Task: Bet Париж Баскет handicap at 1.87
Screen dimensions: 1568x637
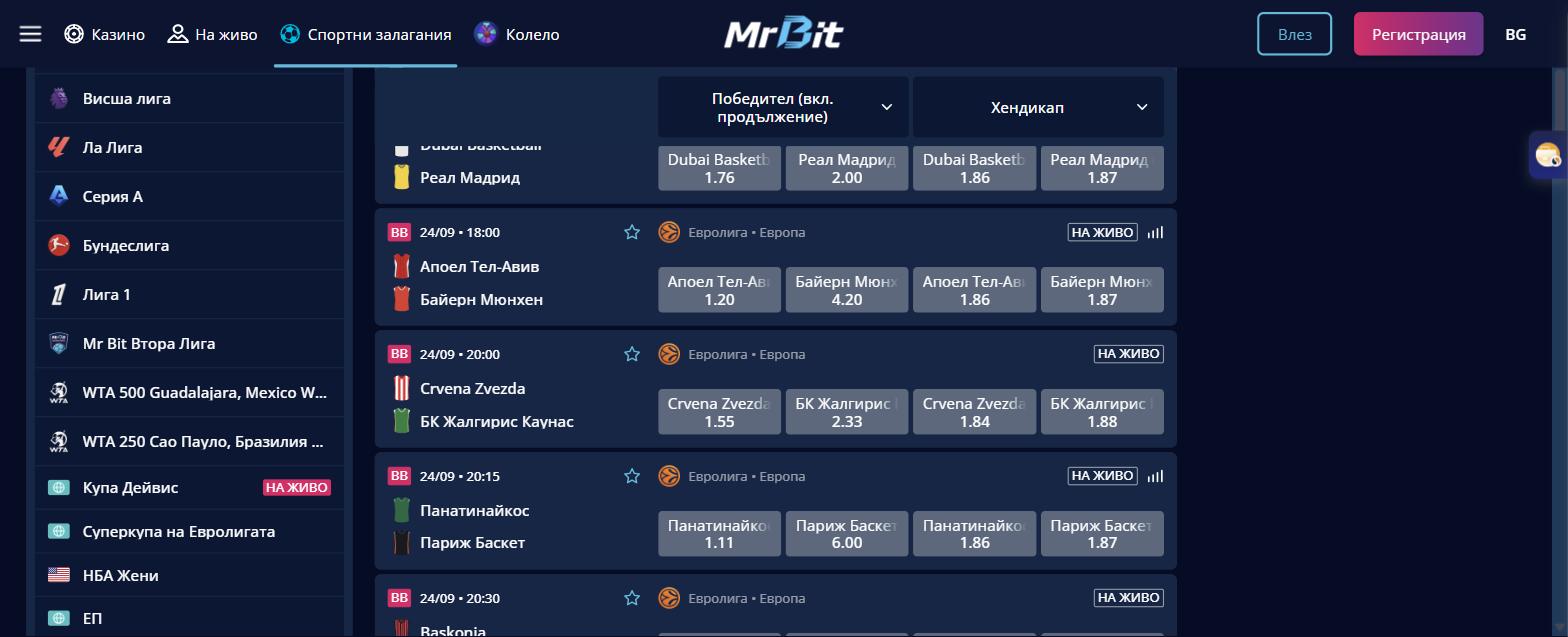Action: [x=1102, y=534]
